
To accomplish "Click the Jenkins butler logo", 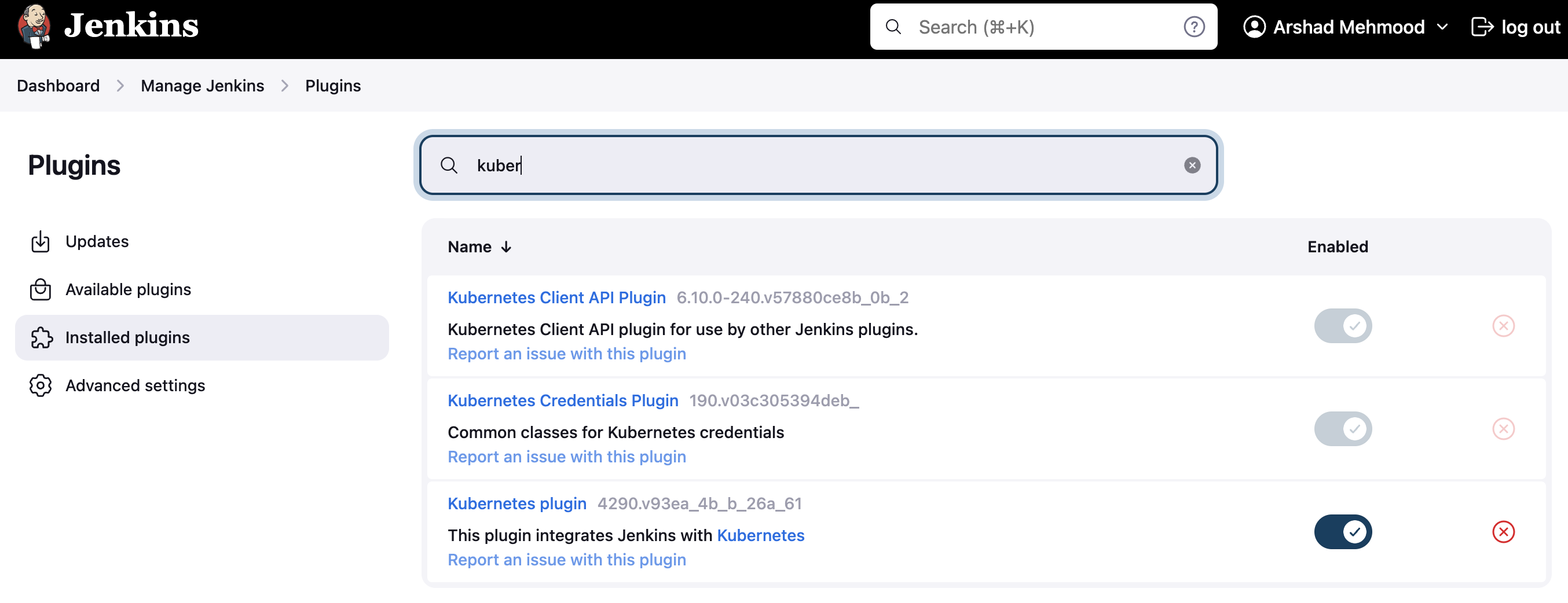I will [34, 25].
